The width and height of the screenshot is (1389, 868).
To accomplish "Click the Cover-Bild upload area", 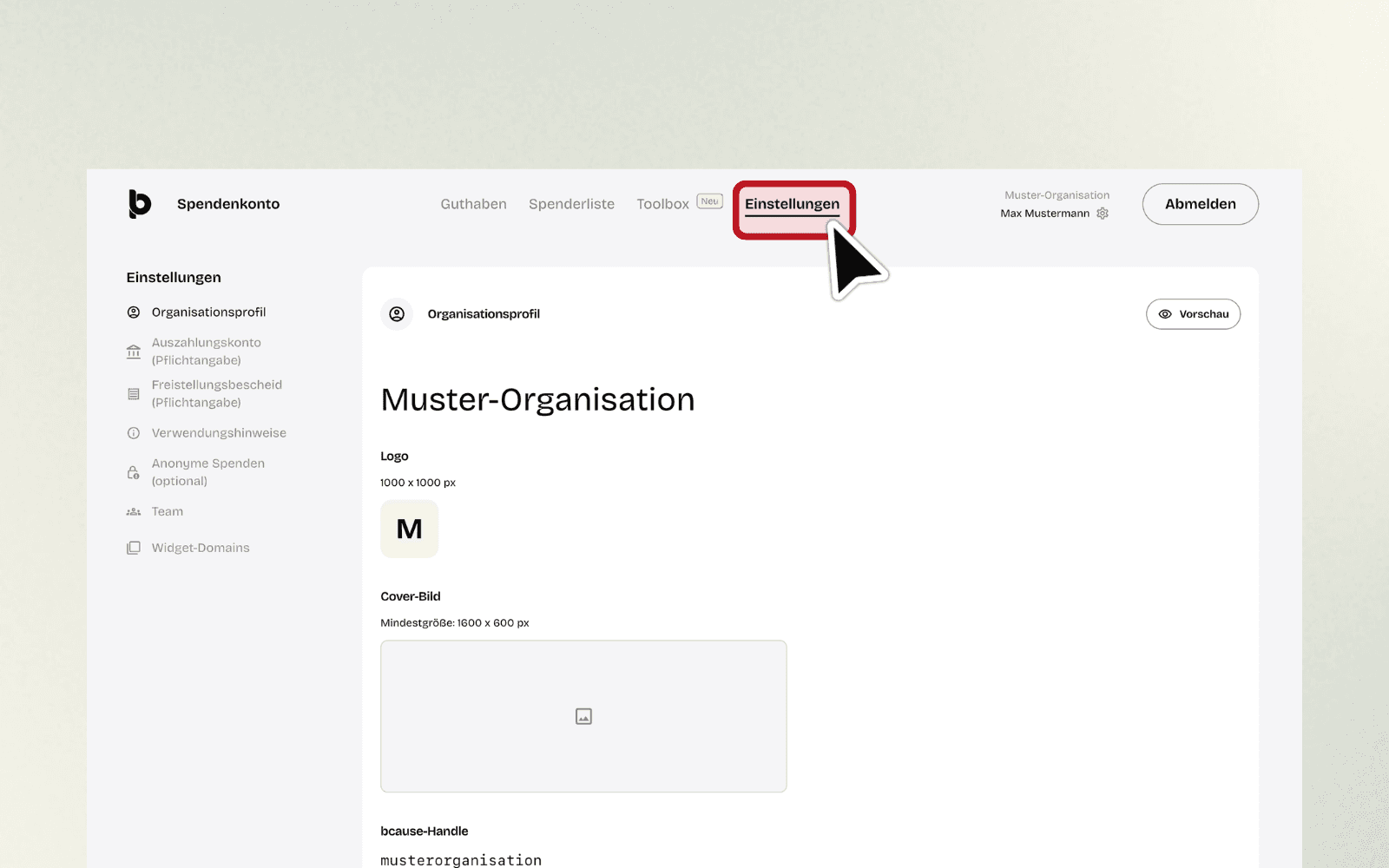I will click(583, 716).
